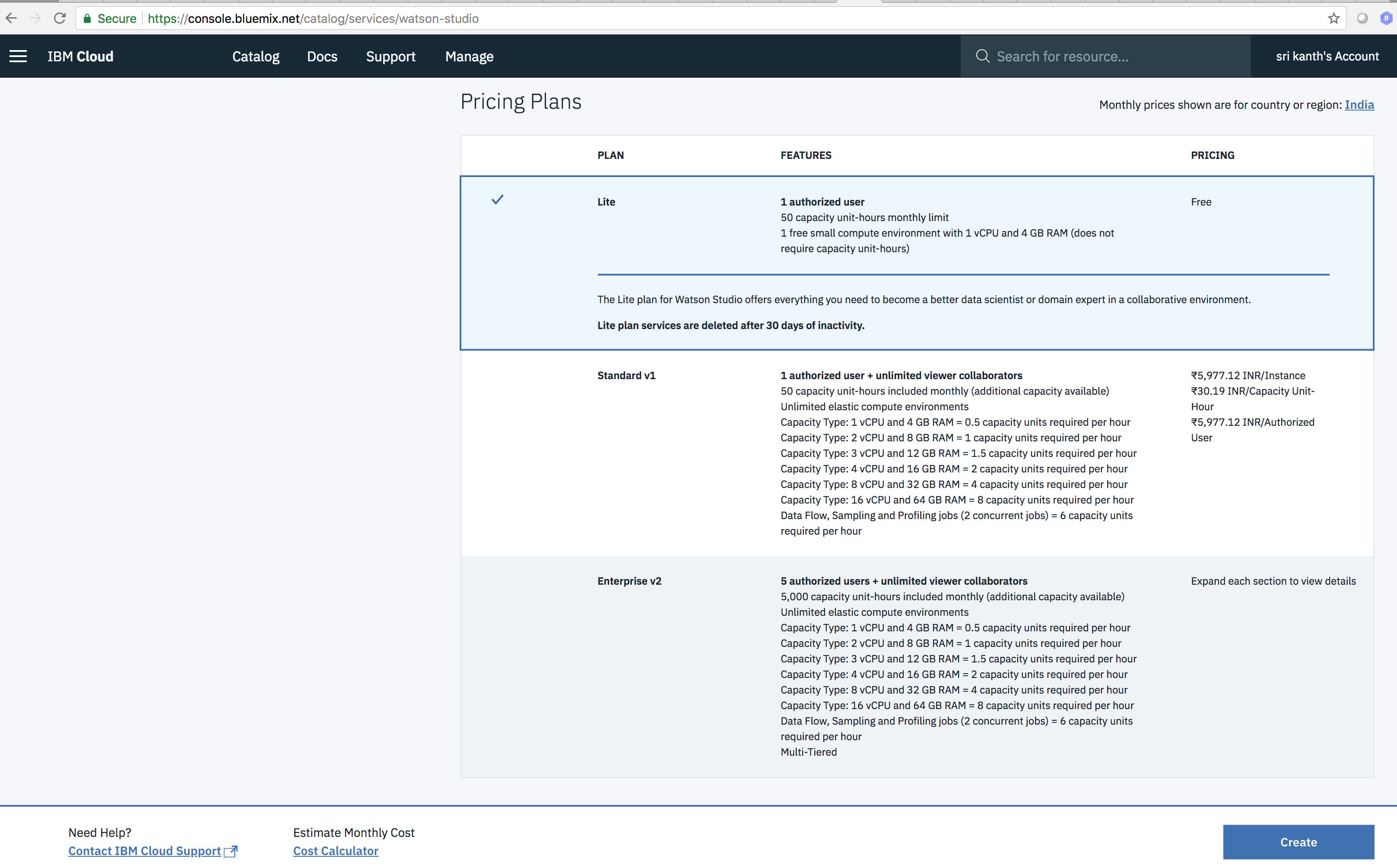The image size is (1397, 868).
Task: Click the browser forward arrow
Action: point(35,19)
